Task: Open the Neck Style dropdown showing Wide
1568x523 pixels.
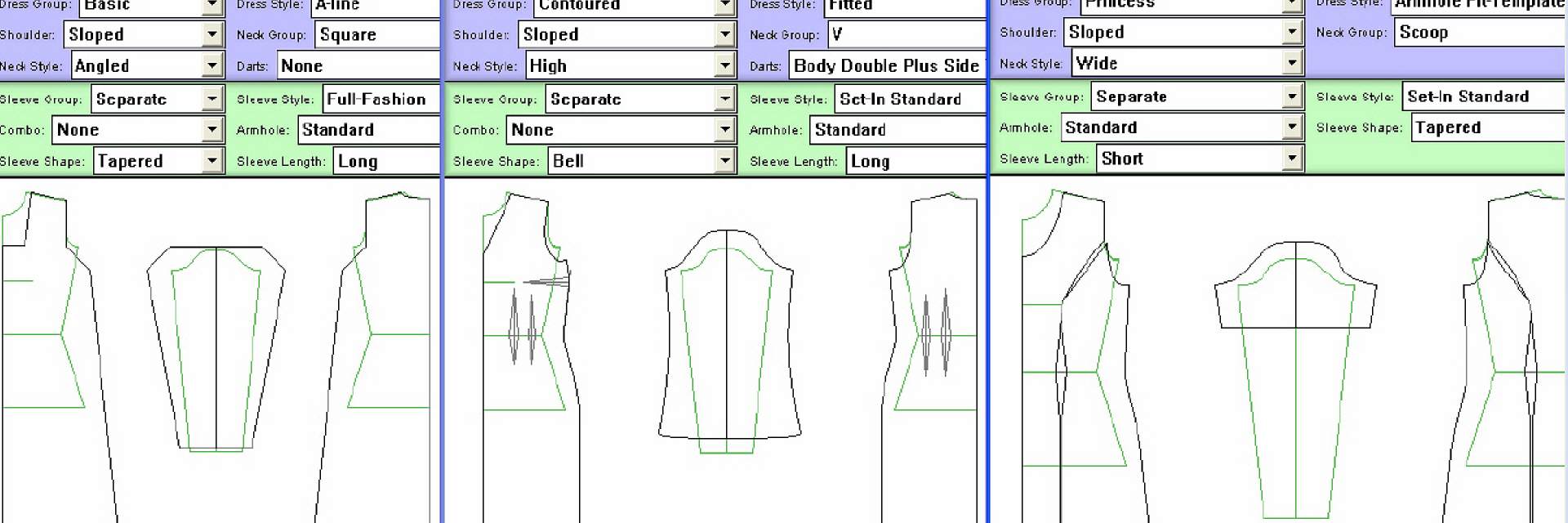Action: pos(1291,63)
